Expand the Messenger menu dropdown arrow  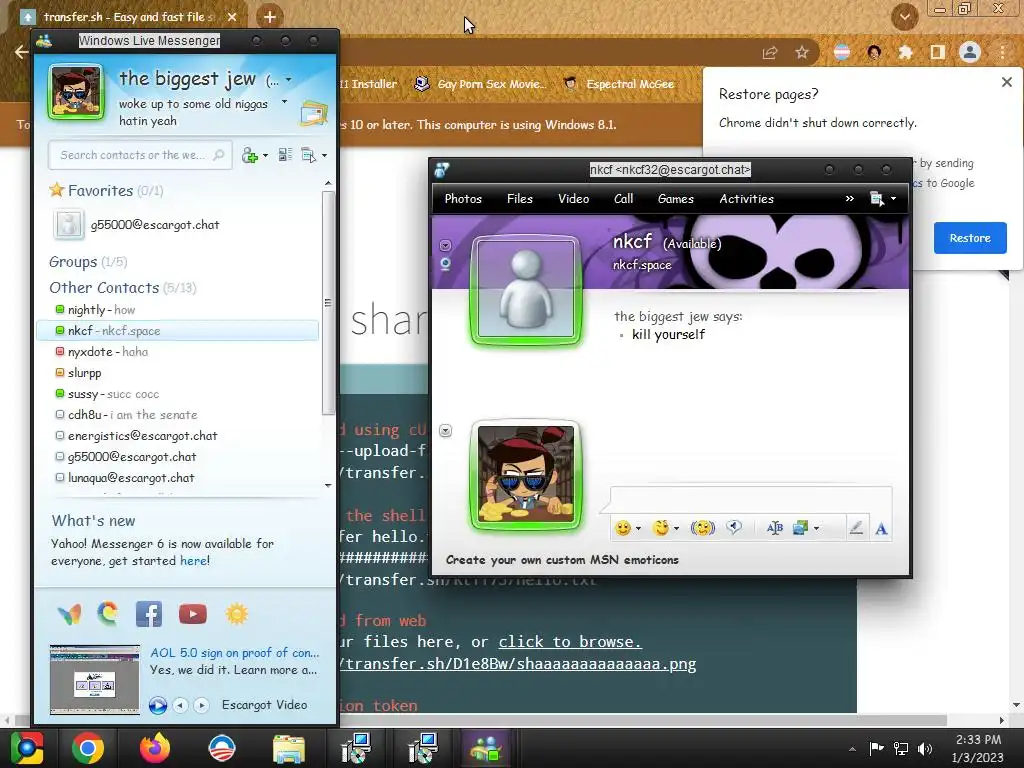pyautogui.click(x=325, y=156)
